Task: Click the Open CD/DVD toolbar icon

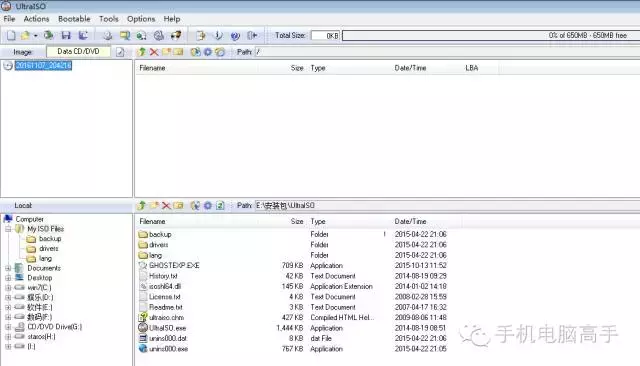Action: (48, 35)
